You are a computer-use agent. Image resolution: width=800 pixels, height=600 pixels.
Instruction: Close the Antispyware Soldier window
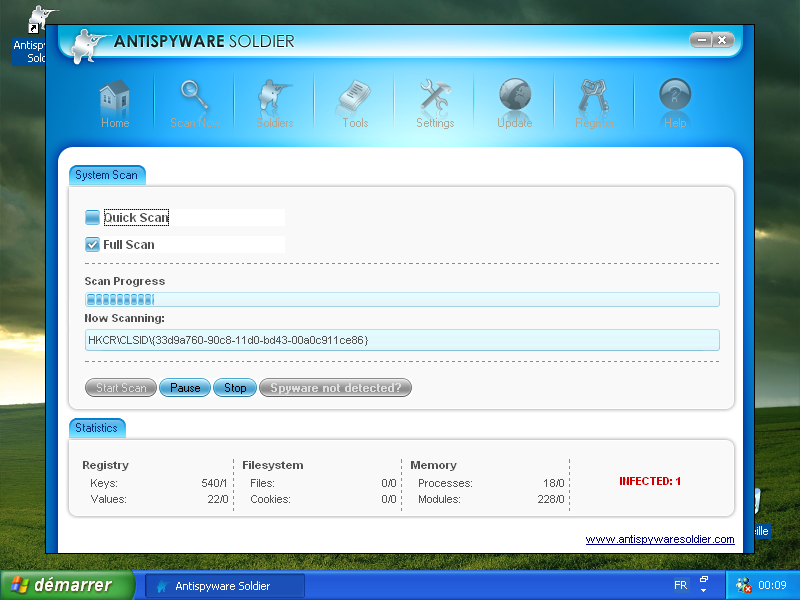pos(722,40)
